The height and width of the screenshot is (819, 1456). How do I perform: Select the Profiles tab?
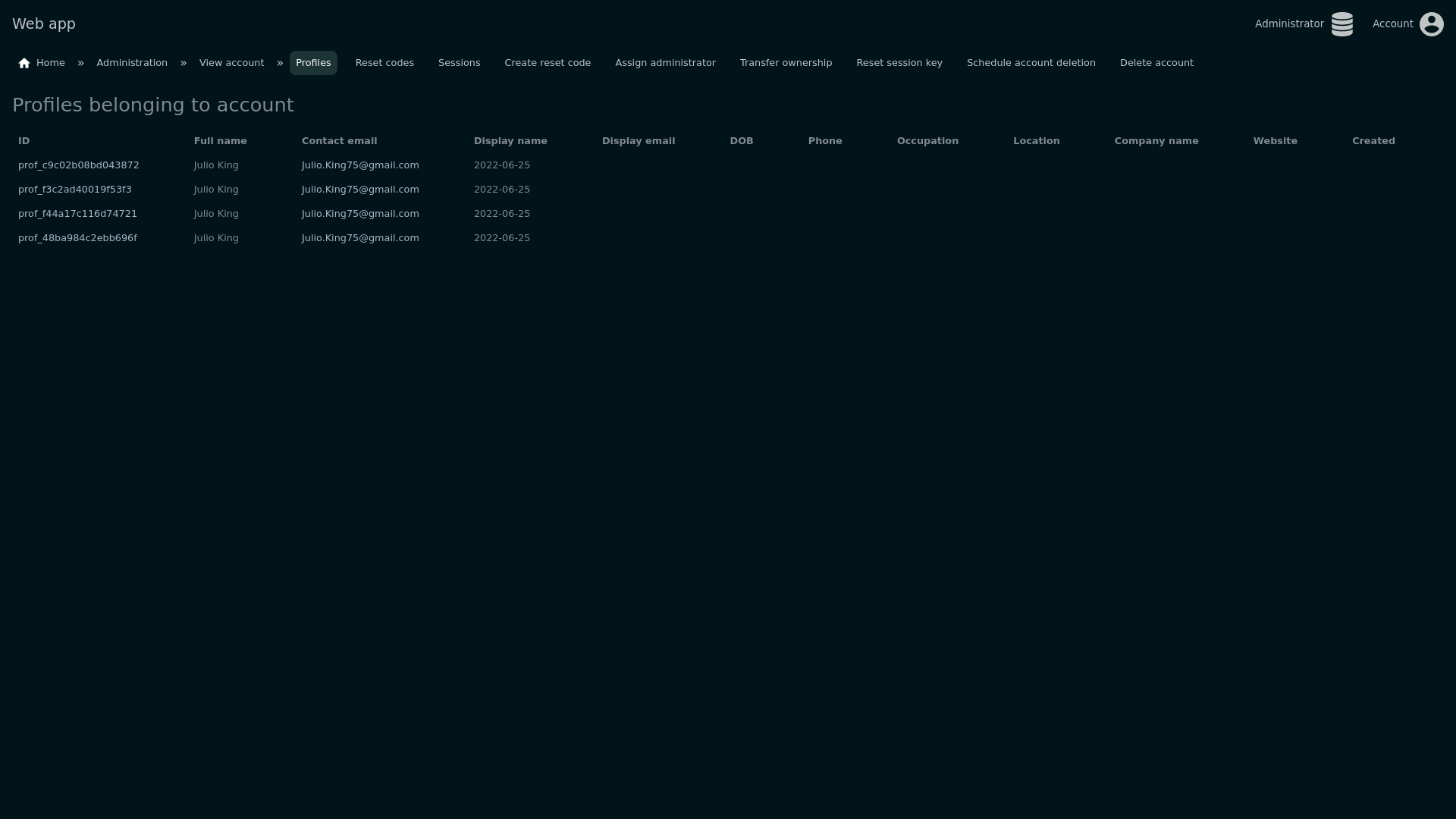pos(313,63)
